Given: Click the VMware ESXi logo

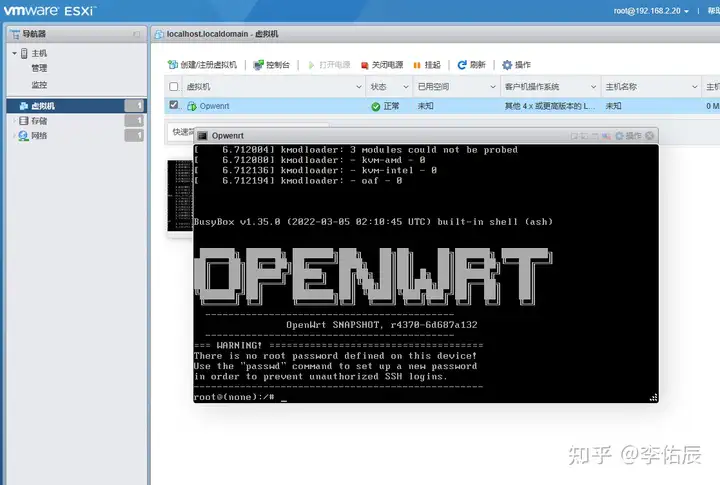Looking at the screenshot, I should point(50,11).
